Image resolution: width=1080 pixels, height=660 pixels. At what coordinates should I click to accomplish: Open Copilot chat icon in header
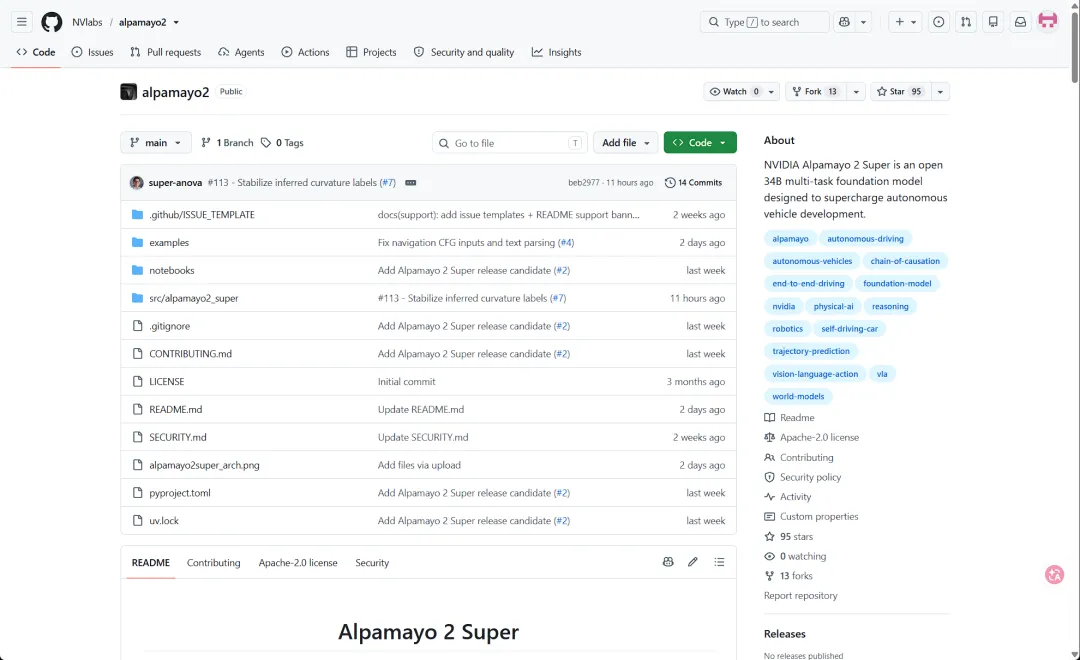[844, 22]
